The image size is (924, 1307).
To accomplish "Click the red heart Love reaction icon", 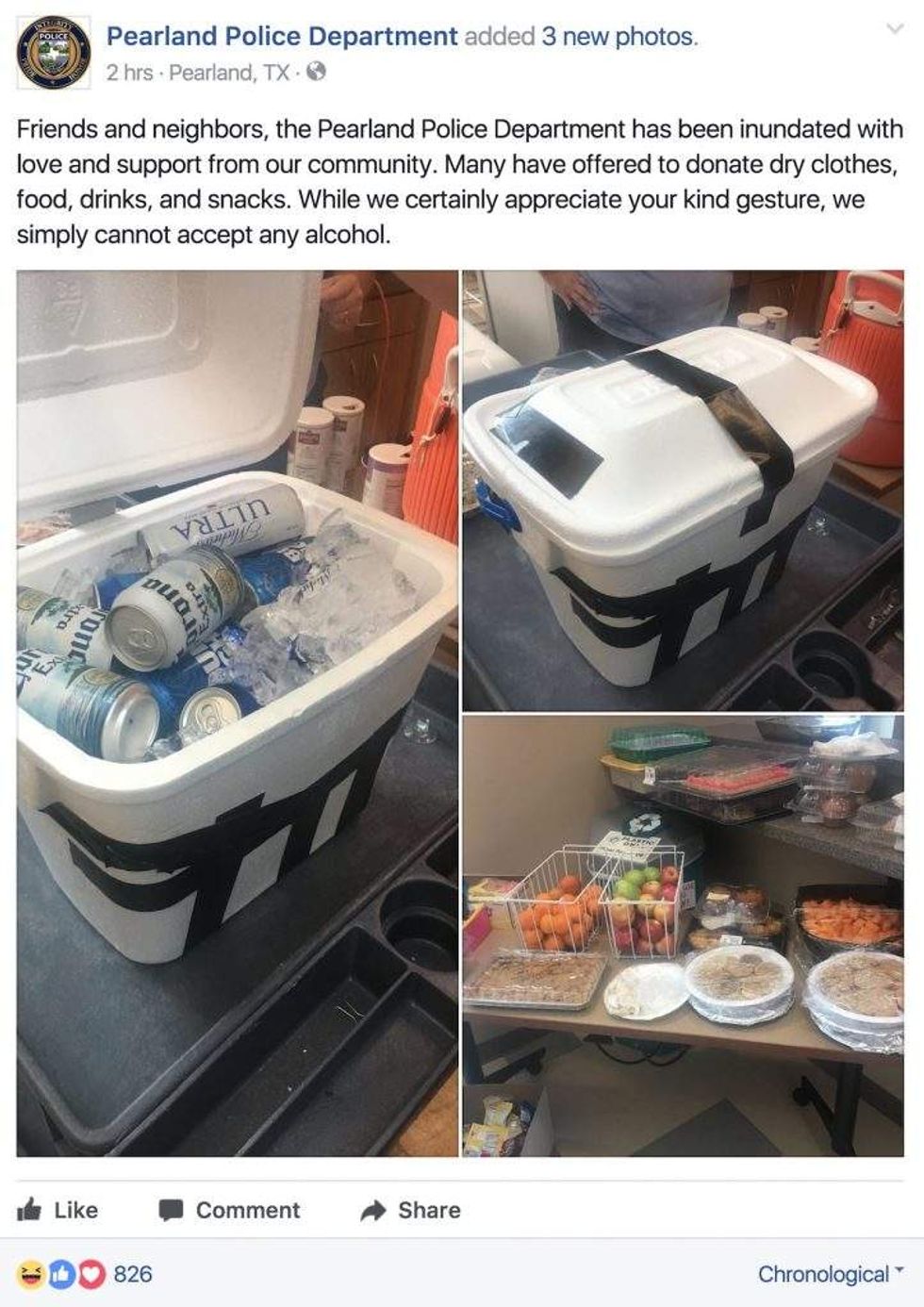I will tap(91, 1274).
